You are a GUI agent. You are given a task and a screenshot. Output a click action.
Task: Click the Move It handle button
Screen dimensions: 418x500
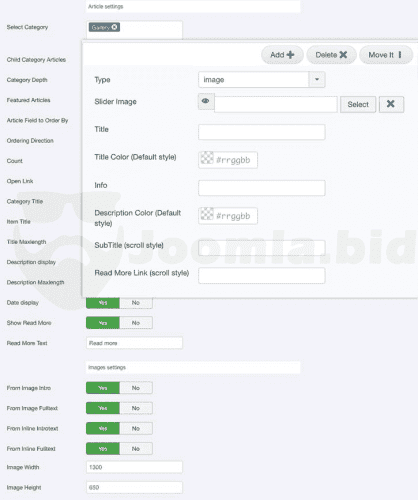[386, 55]
